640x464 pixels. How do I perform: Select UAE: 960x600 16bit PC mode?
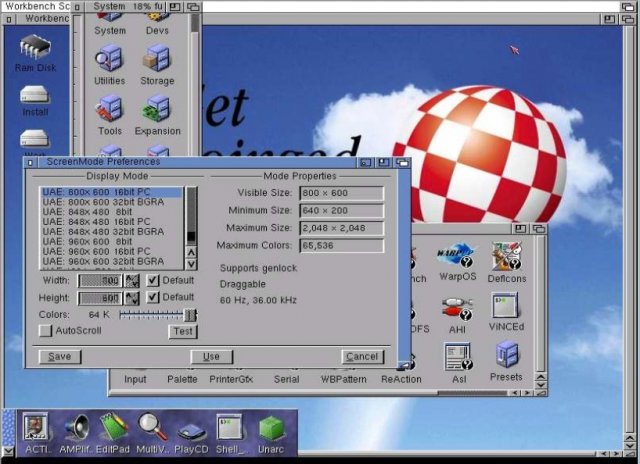pyautogui.click(x=112, y=251)
